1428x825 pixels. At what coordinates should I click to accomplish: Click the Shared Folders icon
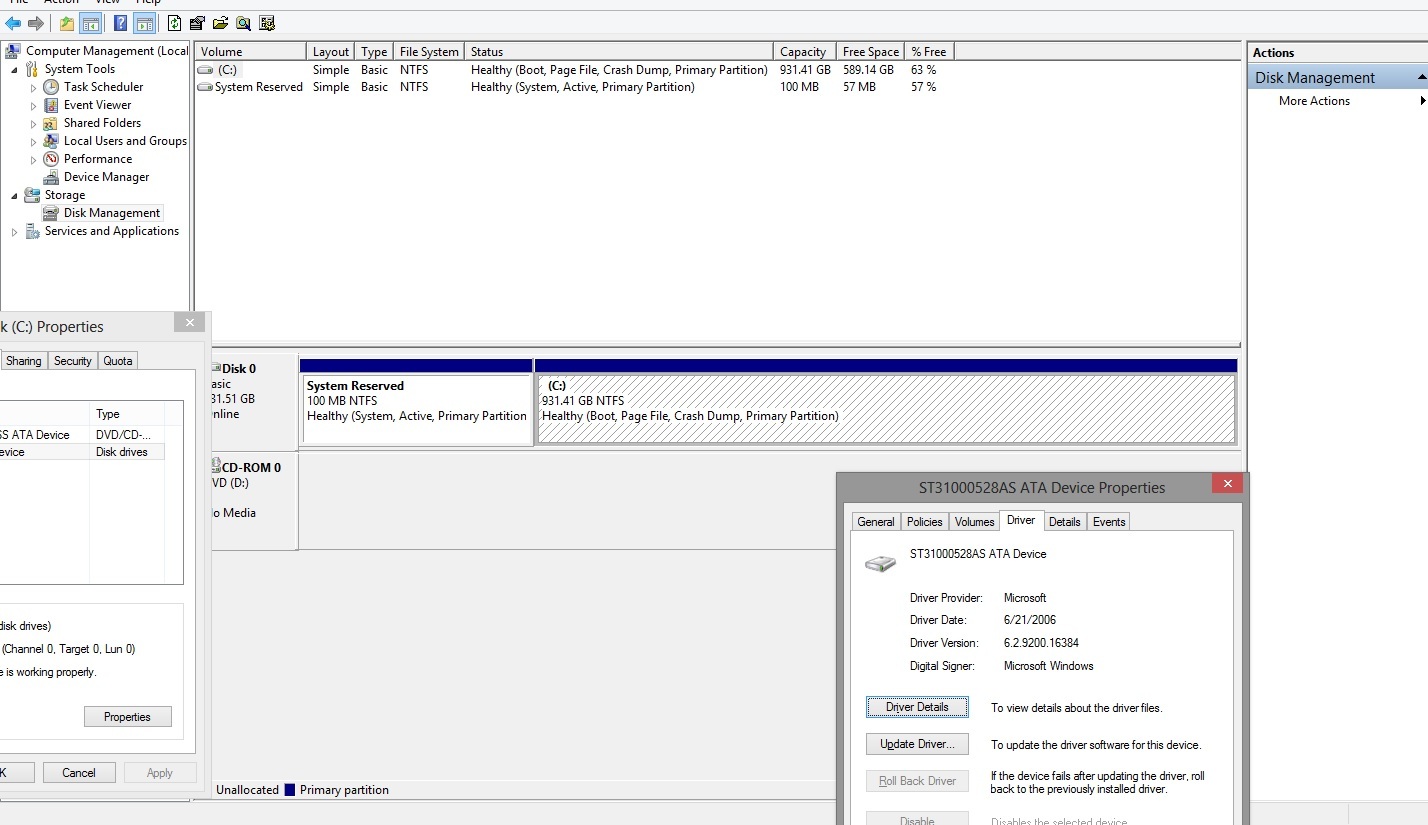coord(51,123)
